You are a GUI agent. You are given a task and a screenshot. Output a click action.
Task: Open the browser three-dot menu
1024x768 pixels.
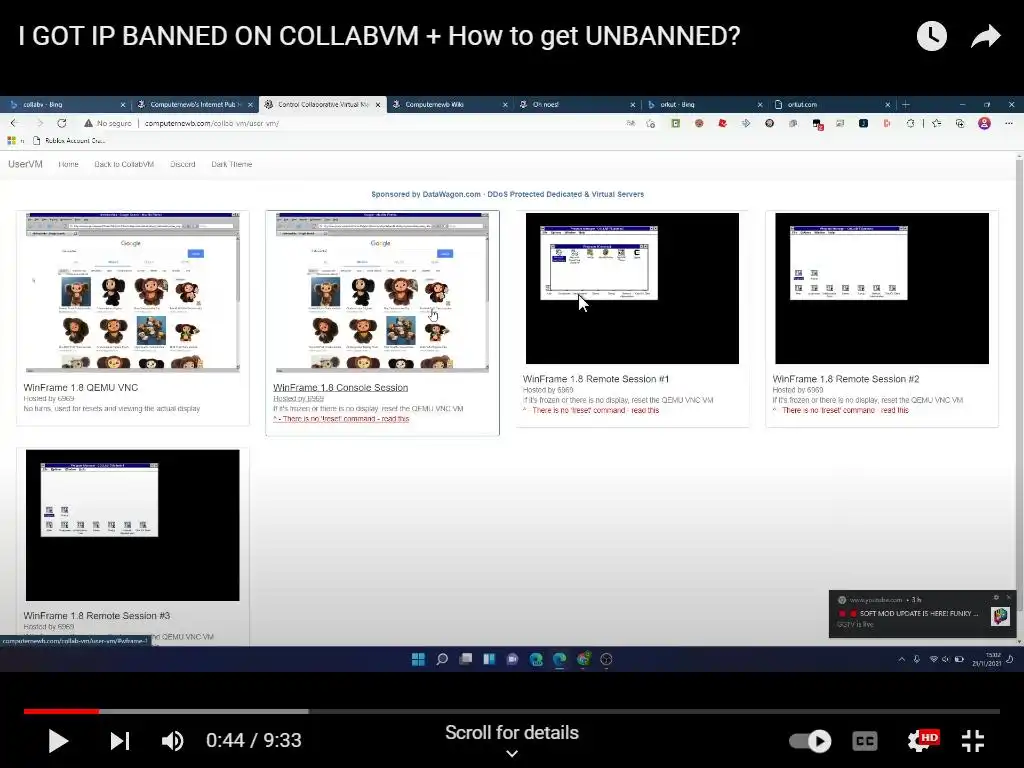[x=1009, y=123]
